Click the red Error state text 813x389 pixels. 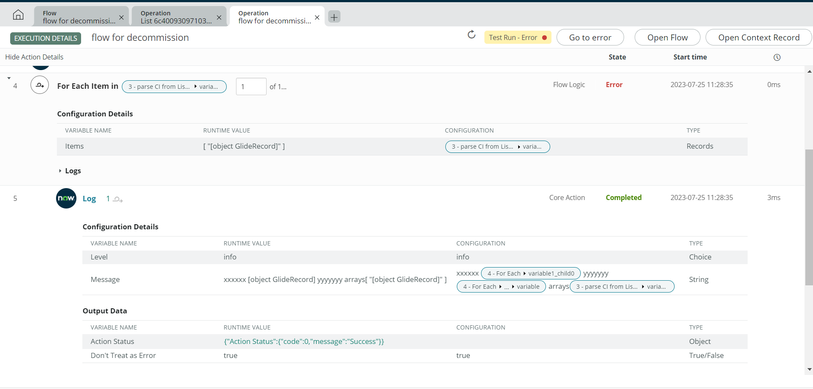pos(614,85)
